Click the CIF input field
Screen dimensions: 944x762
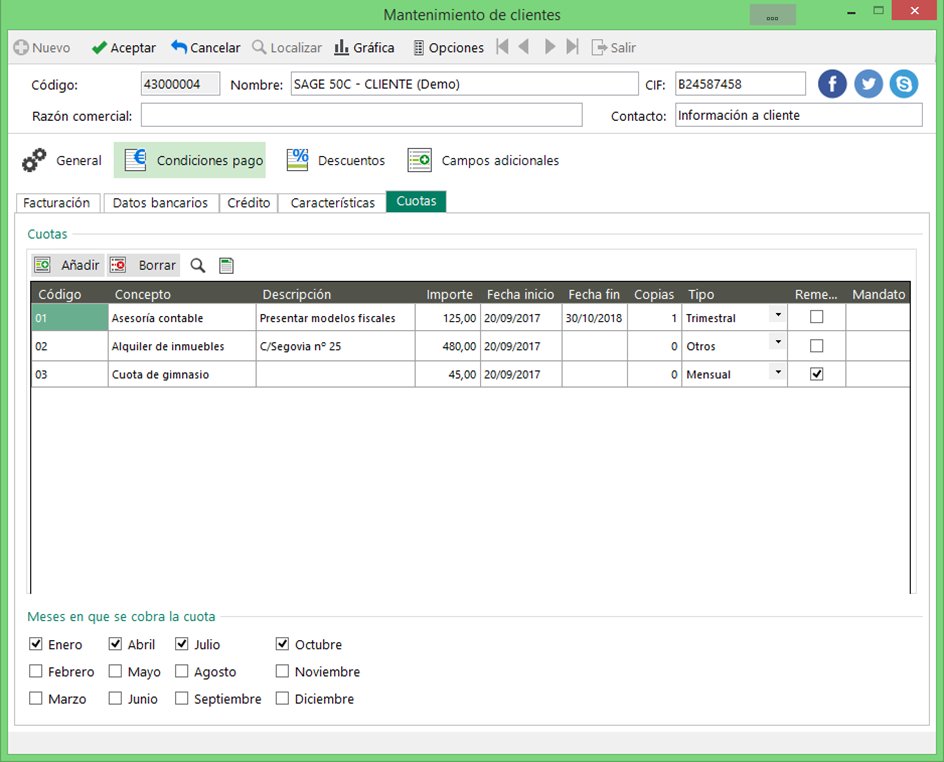(x=740, y=84)
